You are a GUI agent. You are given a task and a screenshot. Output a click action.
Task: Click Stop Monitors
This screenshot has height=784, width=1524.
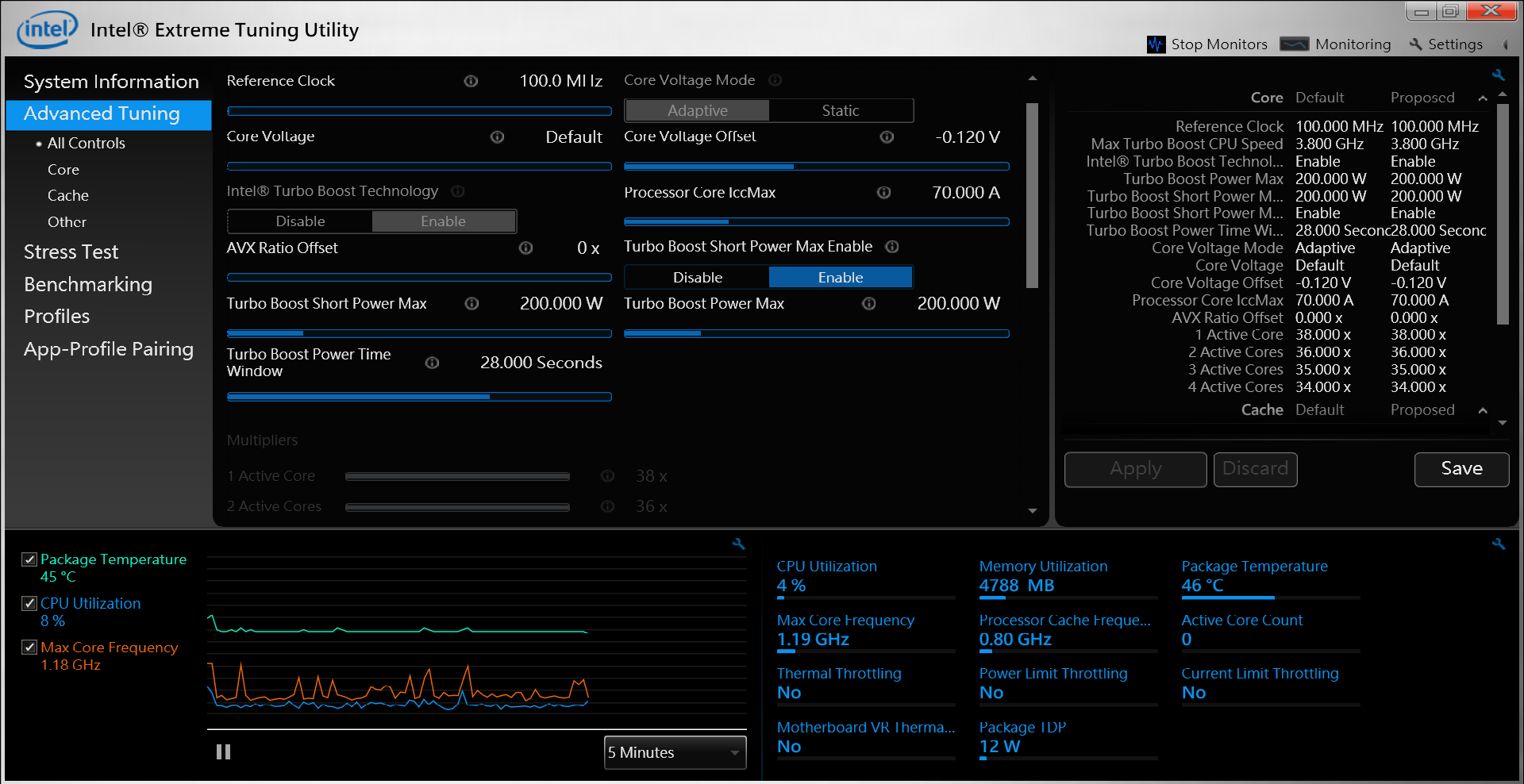[1207, 44]
